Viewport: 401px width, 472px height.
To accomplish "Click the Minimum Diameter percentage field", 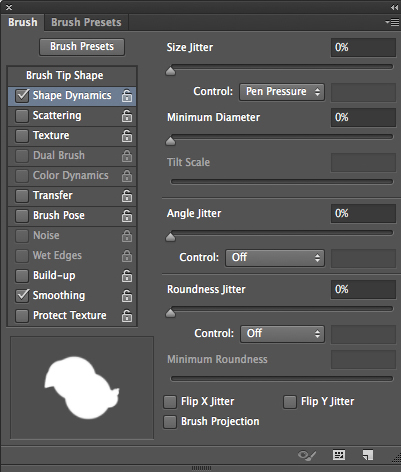I will pyautogui.click(x=363, y=118).
